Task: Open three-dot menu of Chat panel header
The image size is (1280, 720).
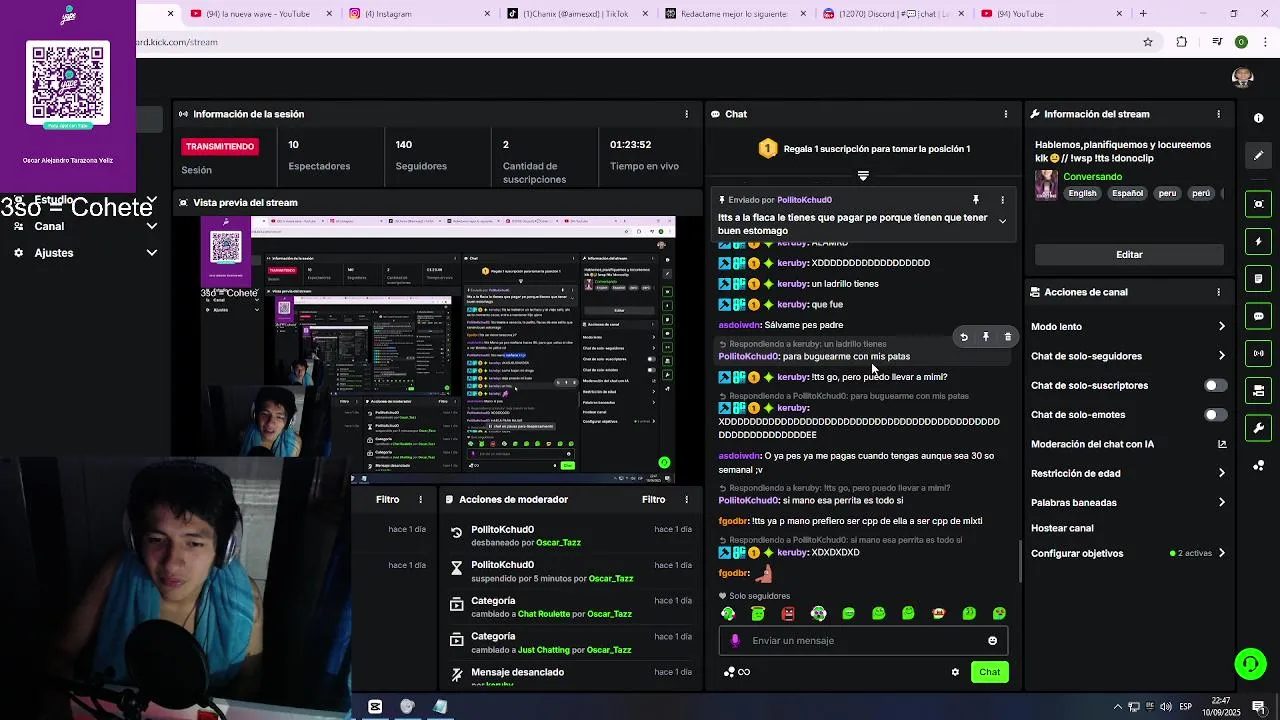Action: (x=1005, y=114)
